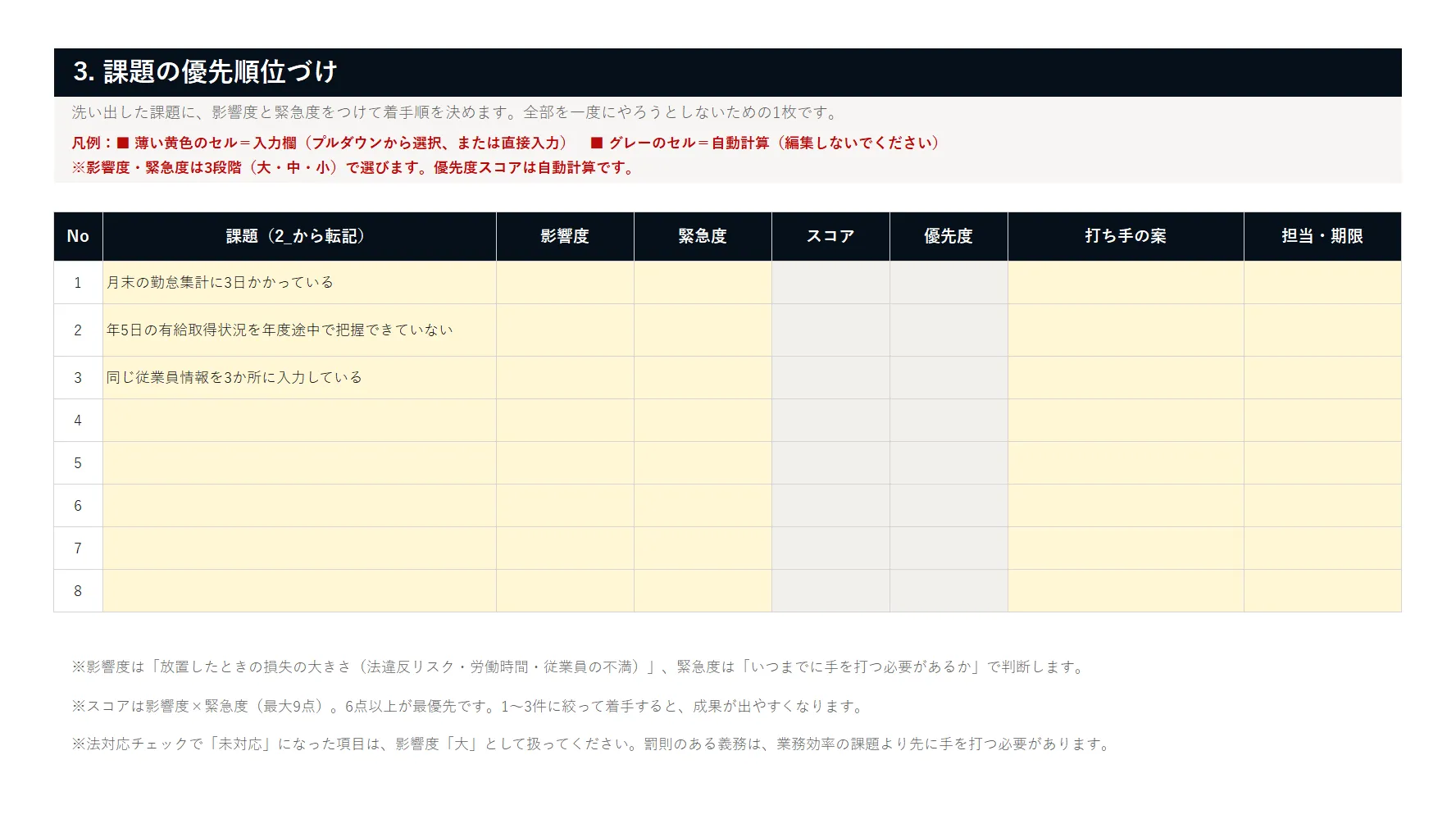Open the 緊急度 dropdown cell for row 2
1456x819 pixels.
[703, 330]
